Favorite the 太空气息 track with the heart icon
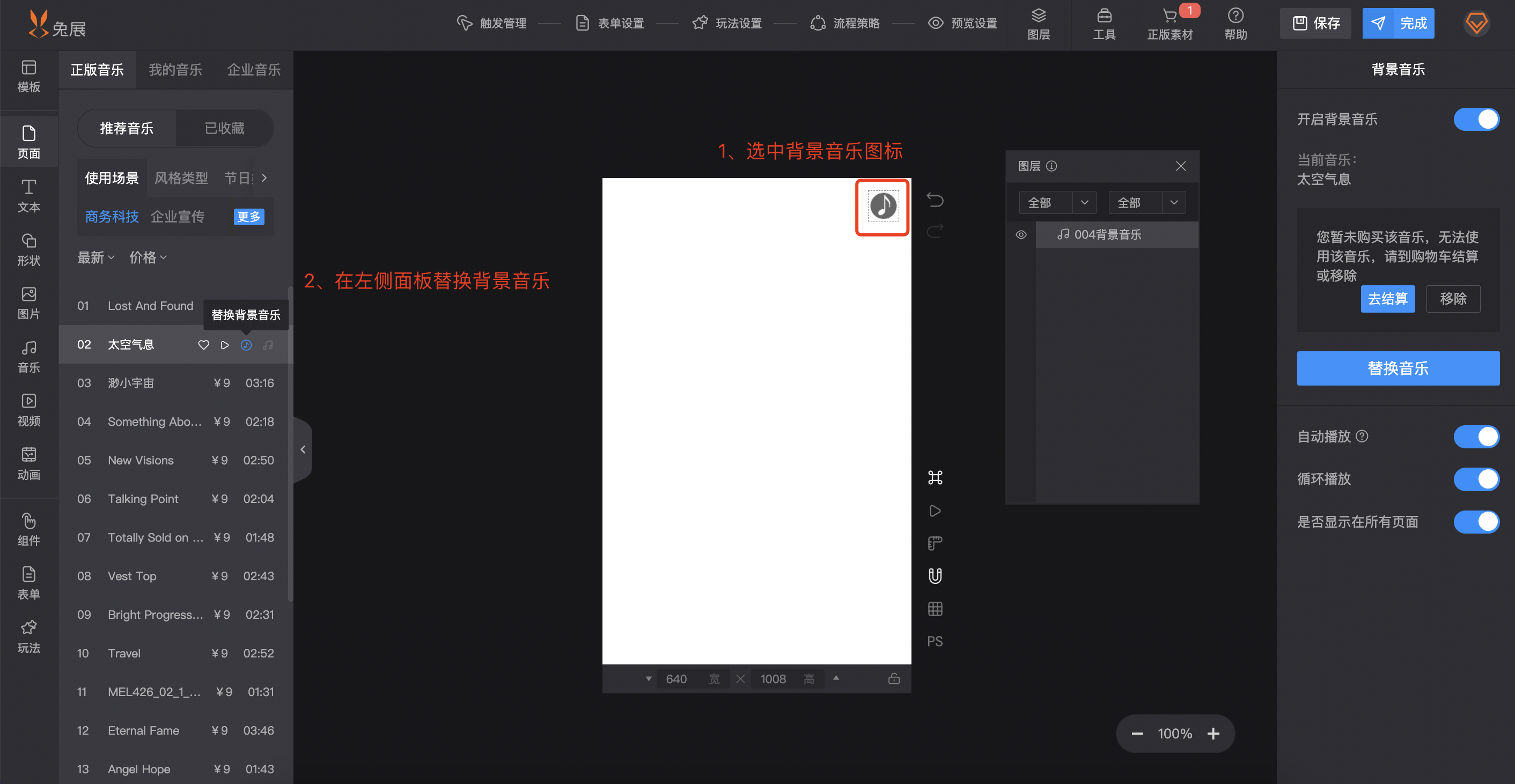The image size is (1515, 784). [203, 345]
